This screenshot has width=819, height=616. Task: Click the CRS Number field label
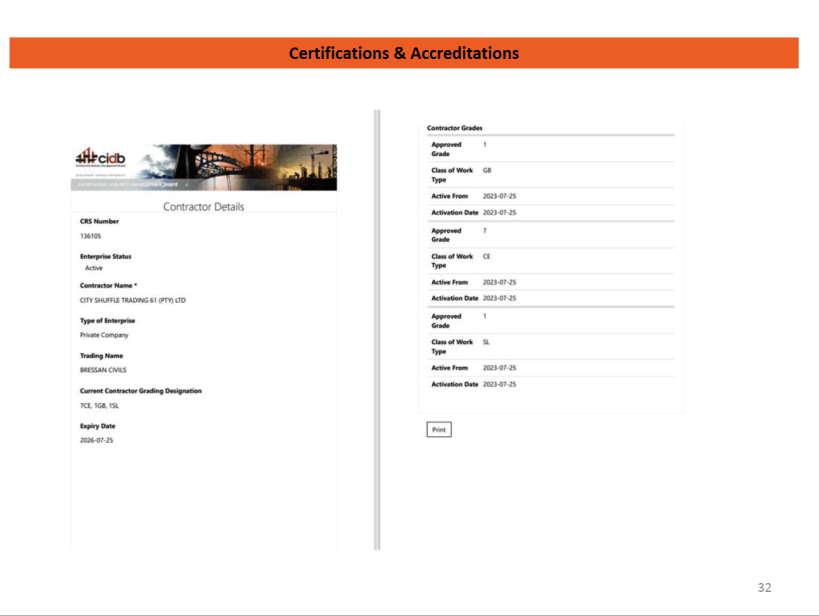pos(99,221)
